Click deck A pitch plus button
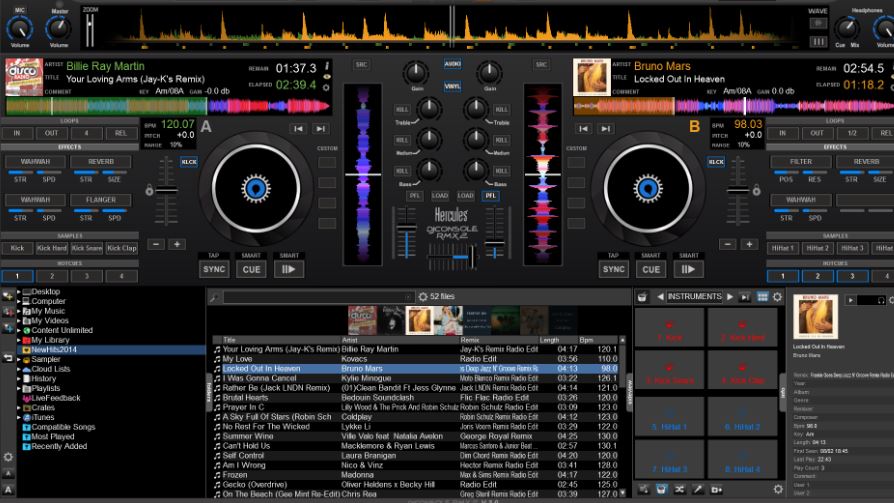 tap(177, 244)
